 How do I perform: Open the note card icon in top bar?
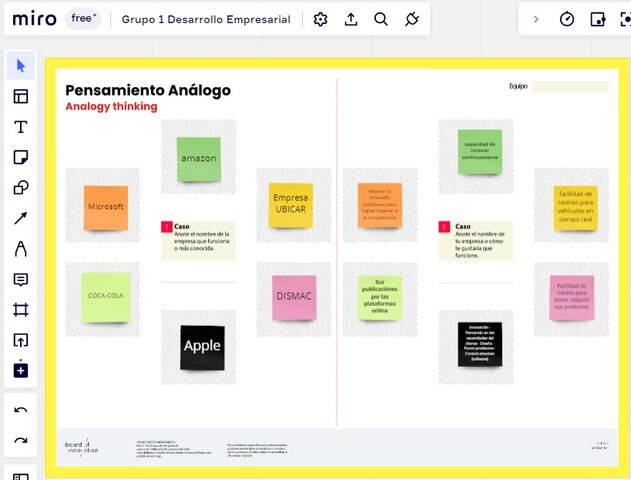[x=597, y=19]
